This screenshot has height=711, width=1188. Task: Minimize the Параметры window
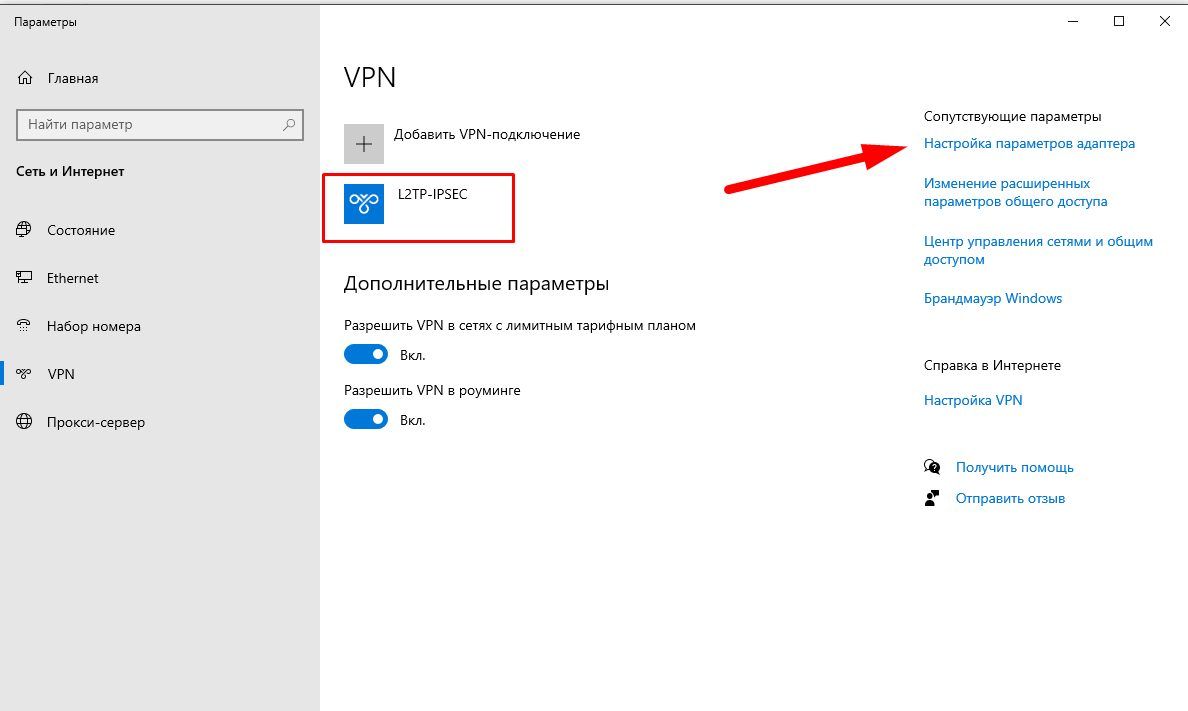pos(1073,21)
